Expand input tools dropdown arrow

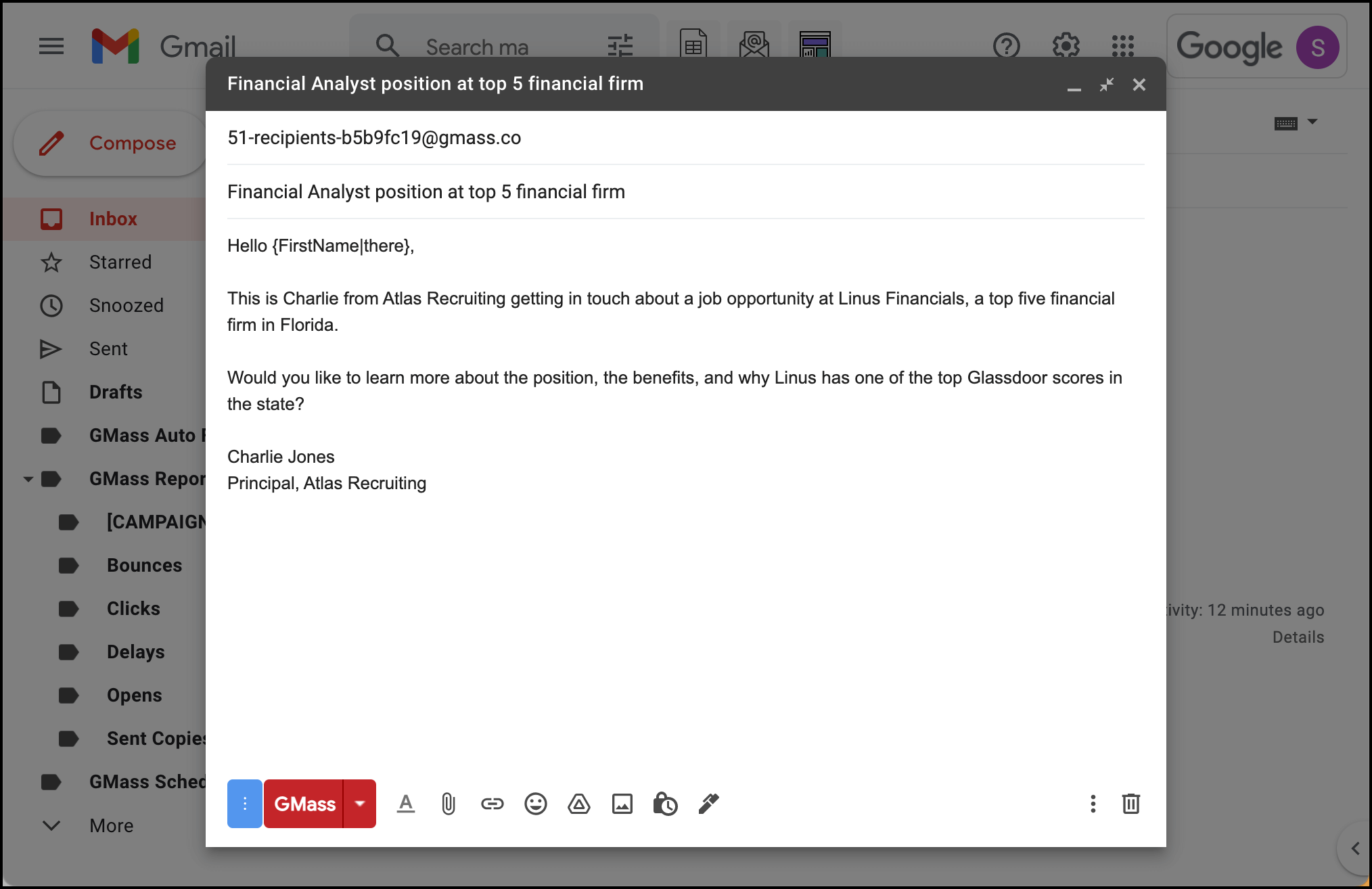(x=1312, y=122)
